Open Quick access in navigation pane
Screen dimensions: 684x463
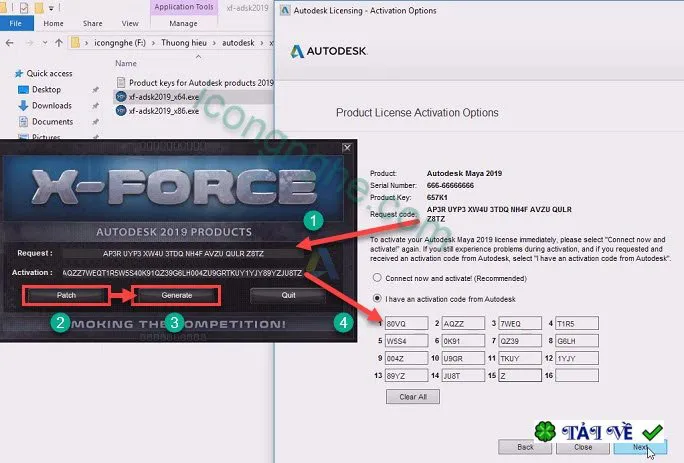point(49,73)
